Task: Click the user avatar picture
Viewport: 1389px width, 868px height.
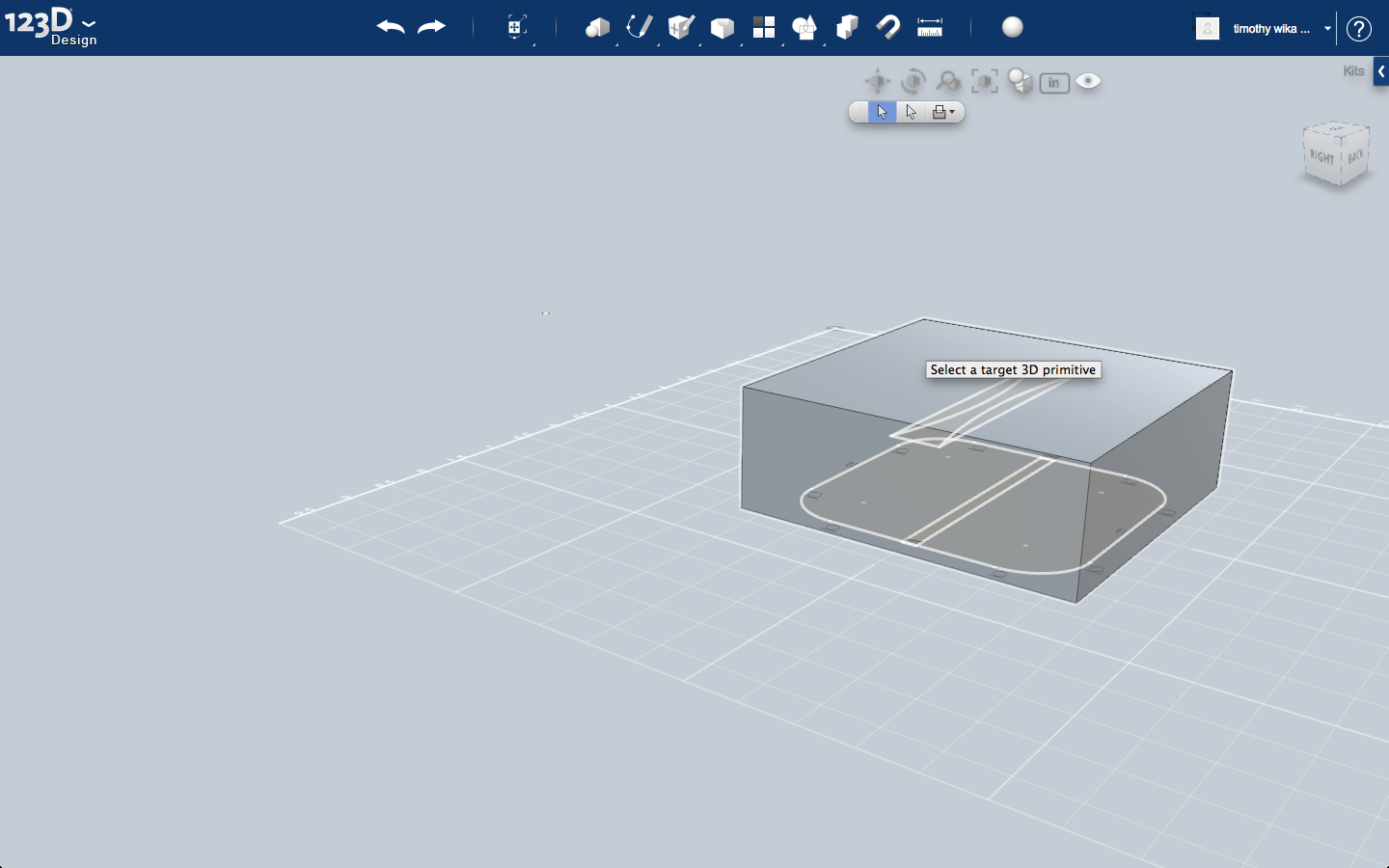Action: point(1208,28)
